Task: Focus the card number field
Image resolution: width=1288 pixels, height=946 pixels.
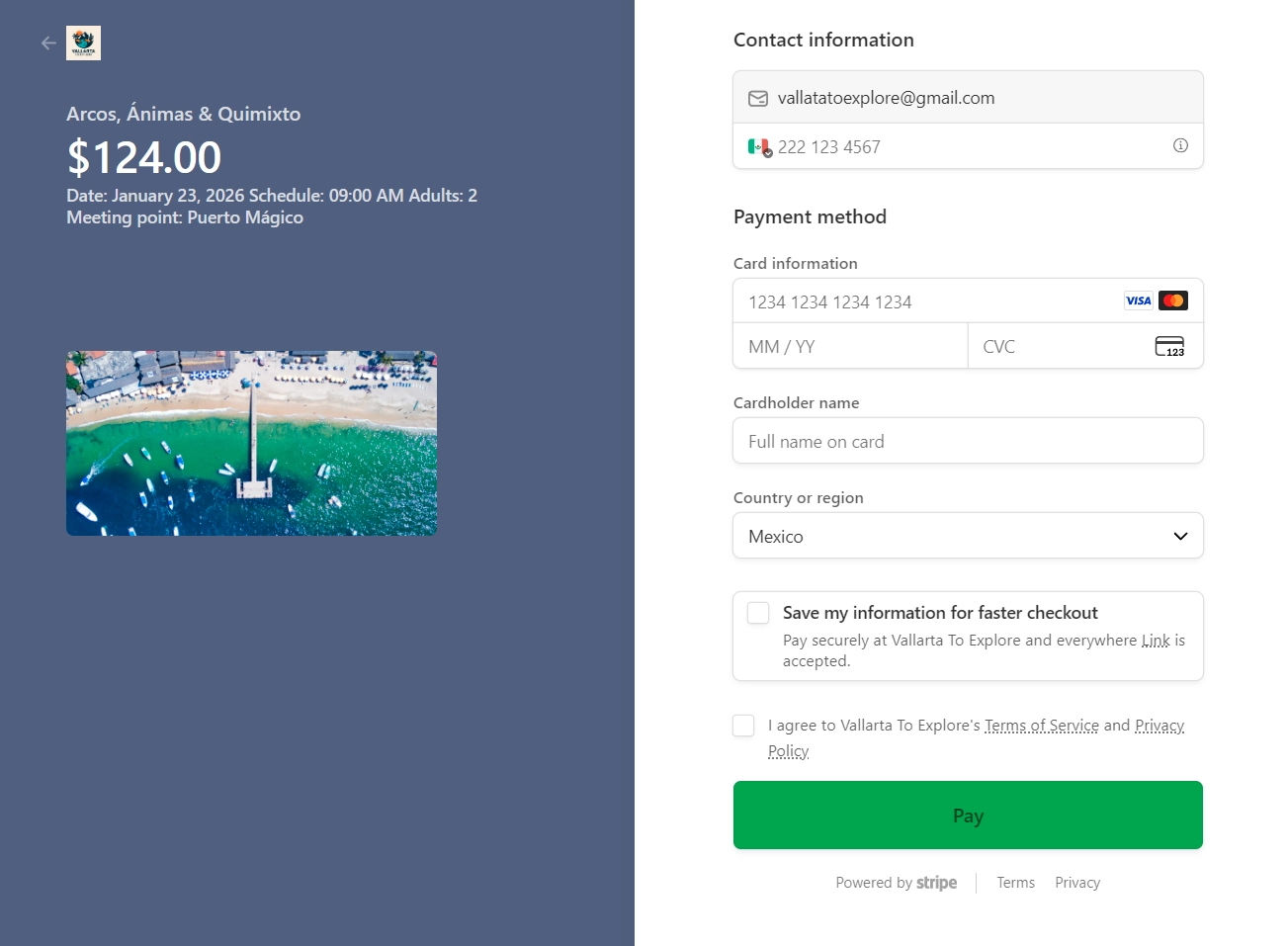Action: pos(929,301)
